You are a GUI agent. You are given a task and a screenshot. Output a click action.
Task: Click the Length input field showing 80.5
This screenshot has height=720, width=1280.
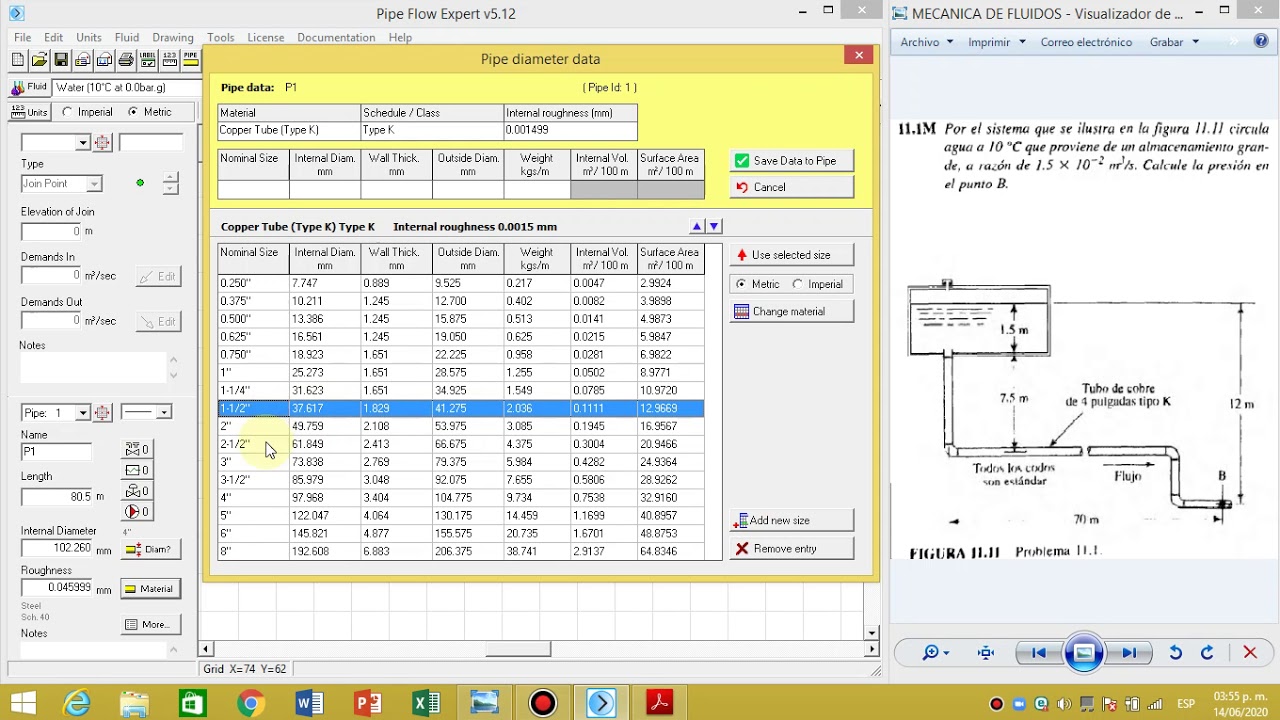click(57, 496)
